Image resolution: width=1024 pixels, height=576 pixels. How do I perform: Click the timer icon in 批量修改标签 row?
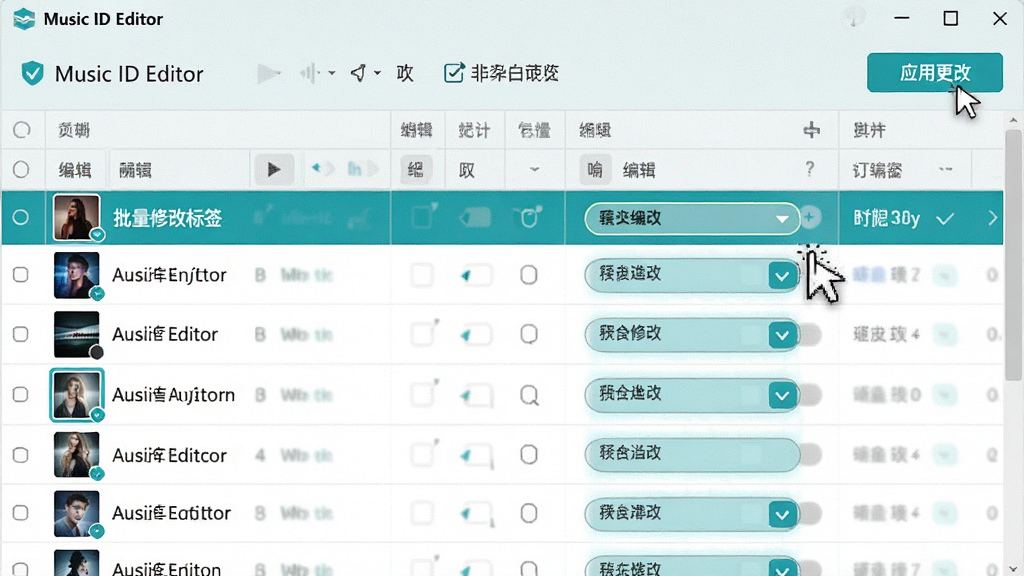(528, 217)
